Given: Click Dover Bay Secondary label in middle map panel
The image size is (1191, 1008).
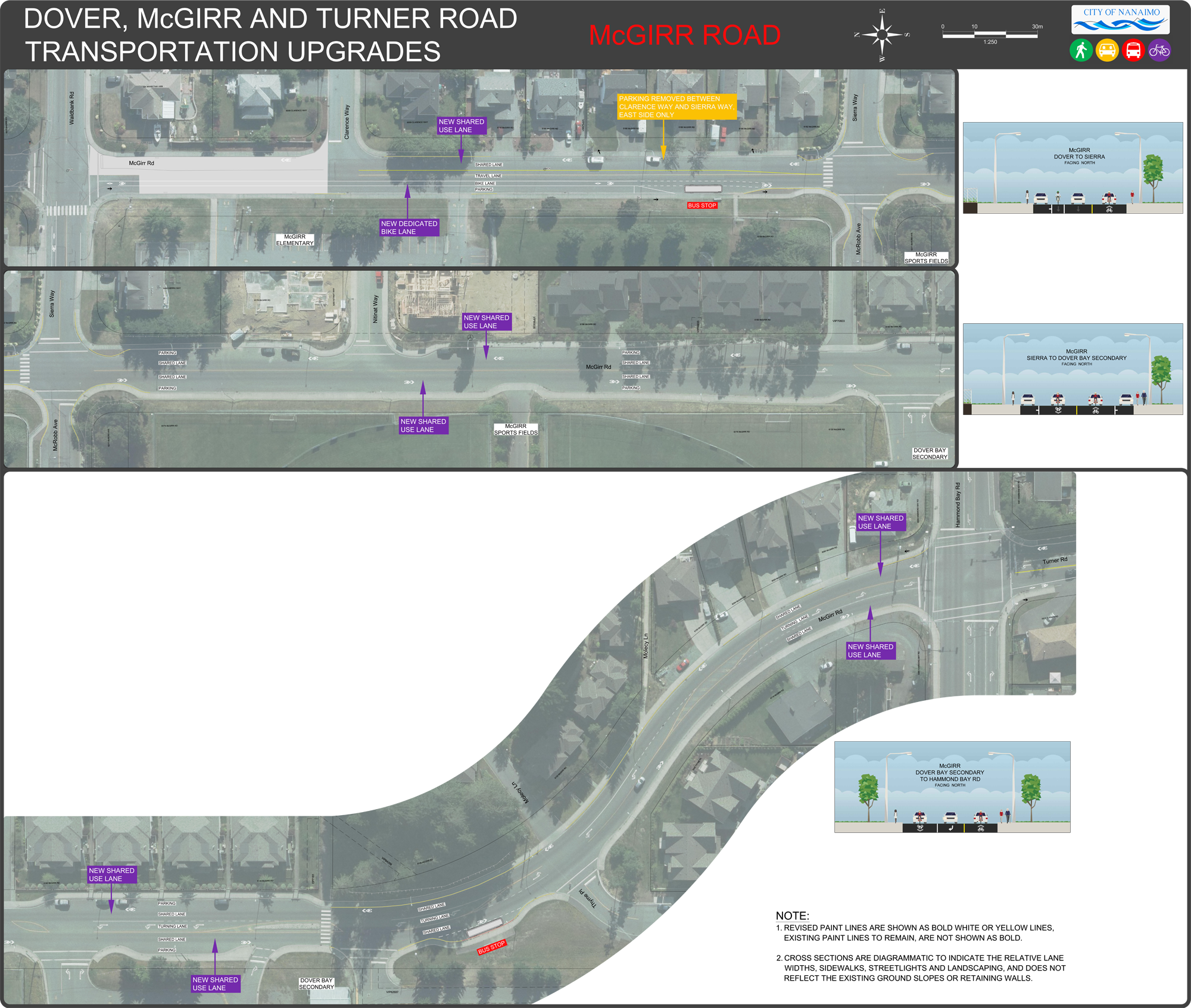Looking at the screenshot, I should [x=930, y=454].
